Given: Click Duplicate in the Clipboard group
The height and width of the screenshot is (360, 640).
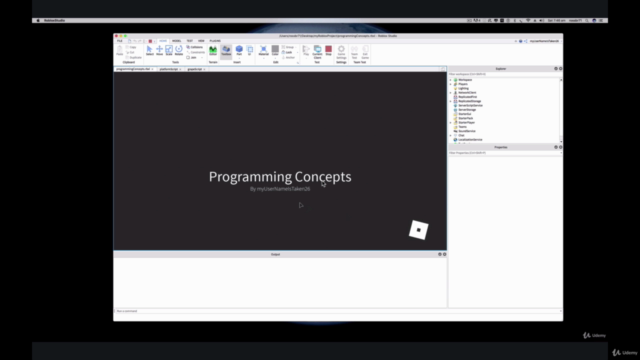Looking at the screenshot, I should coord(133,58).
